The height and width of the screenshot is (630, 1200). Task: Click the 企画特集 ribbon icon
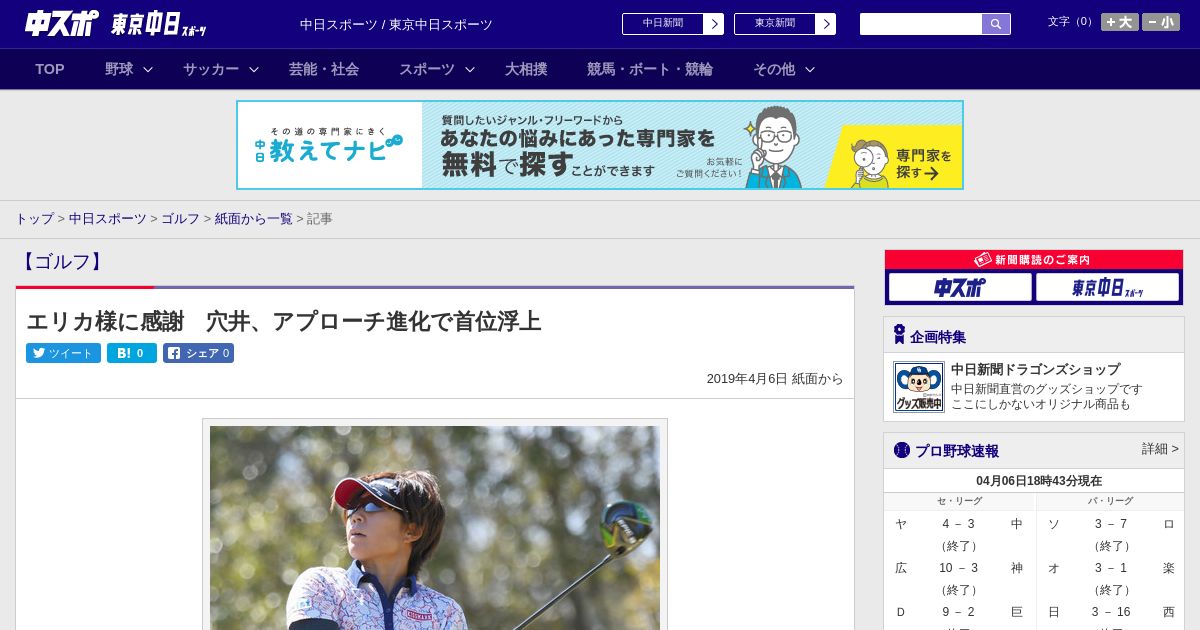point(899,335)
